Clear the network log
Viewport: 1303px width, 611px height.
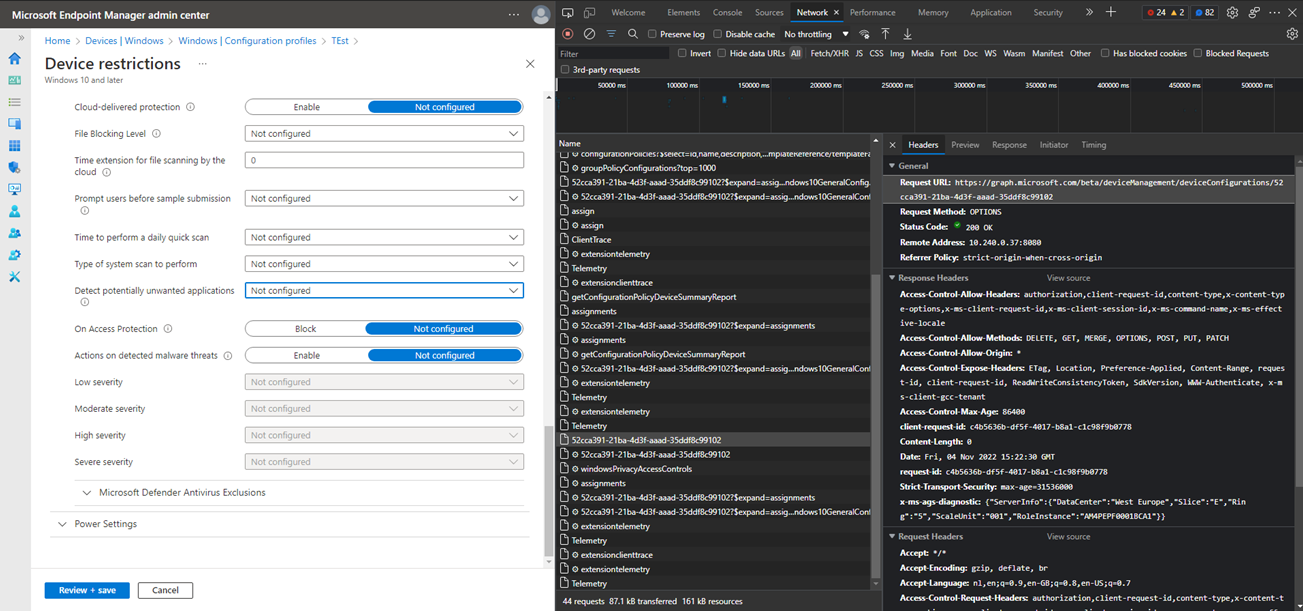[x=589, y=34]
